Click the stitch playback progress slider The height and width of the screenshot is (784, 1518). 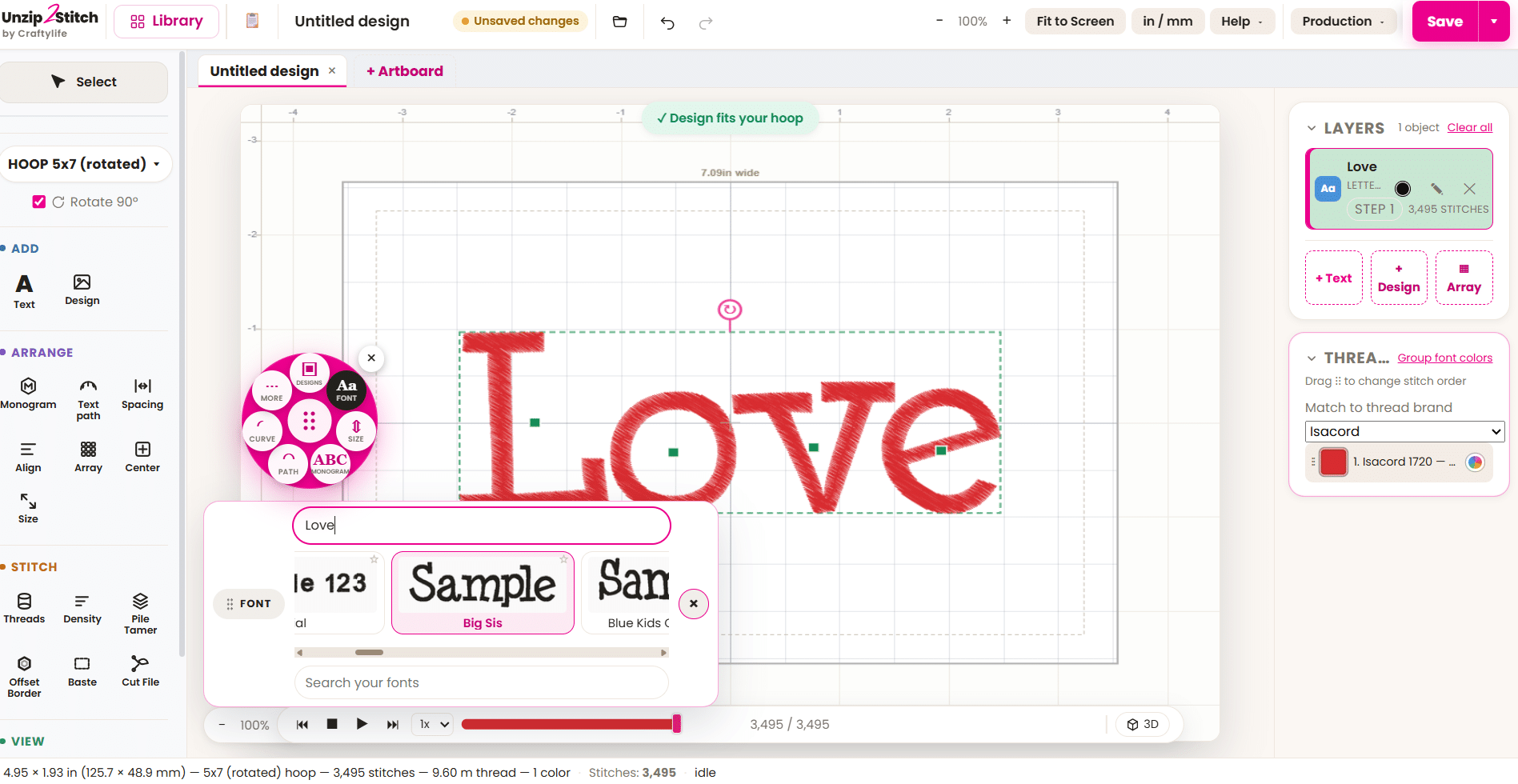[571, 724]
